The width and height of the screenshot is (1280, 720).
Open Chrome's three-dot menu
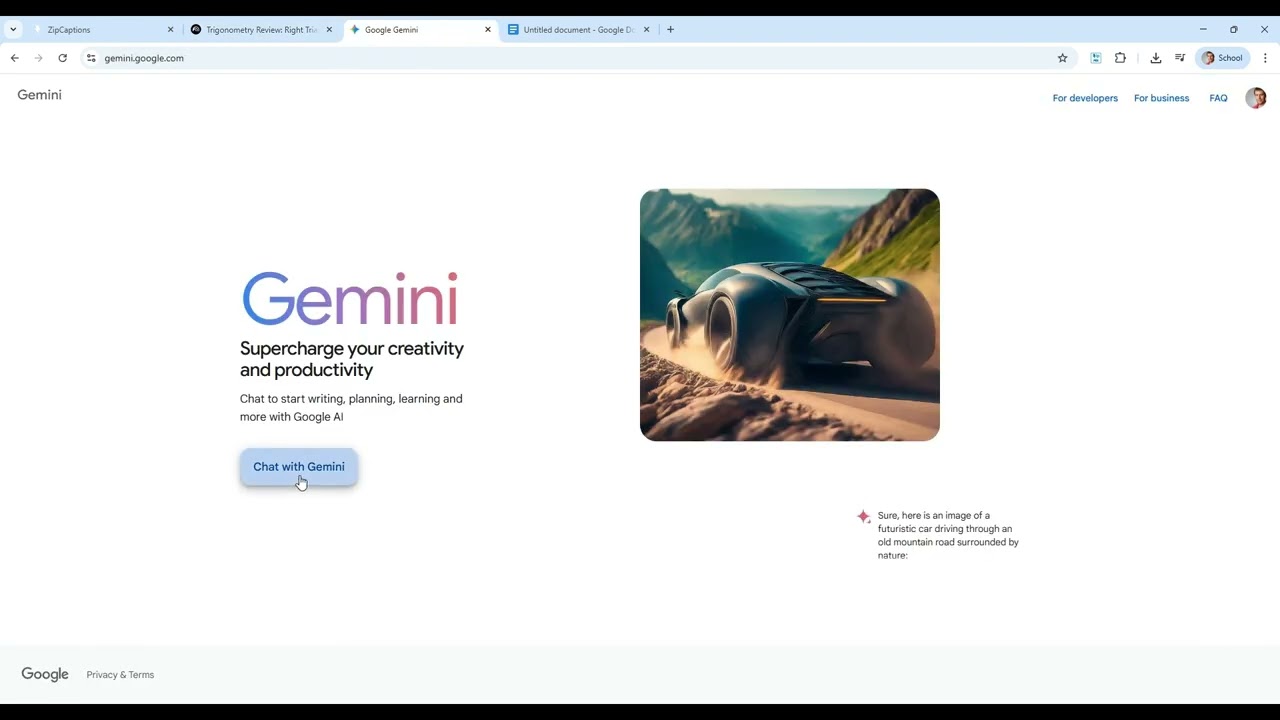1265,58
